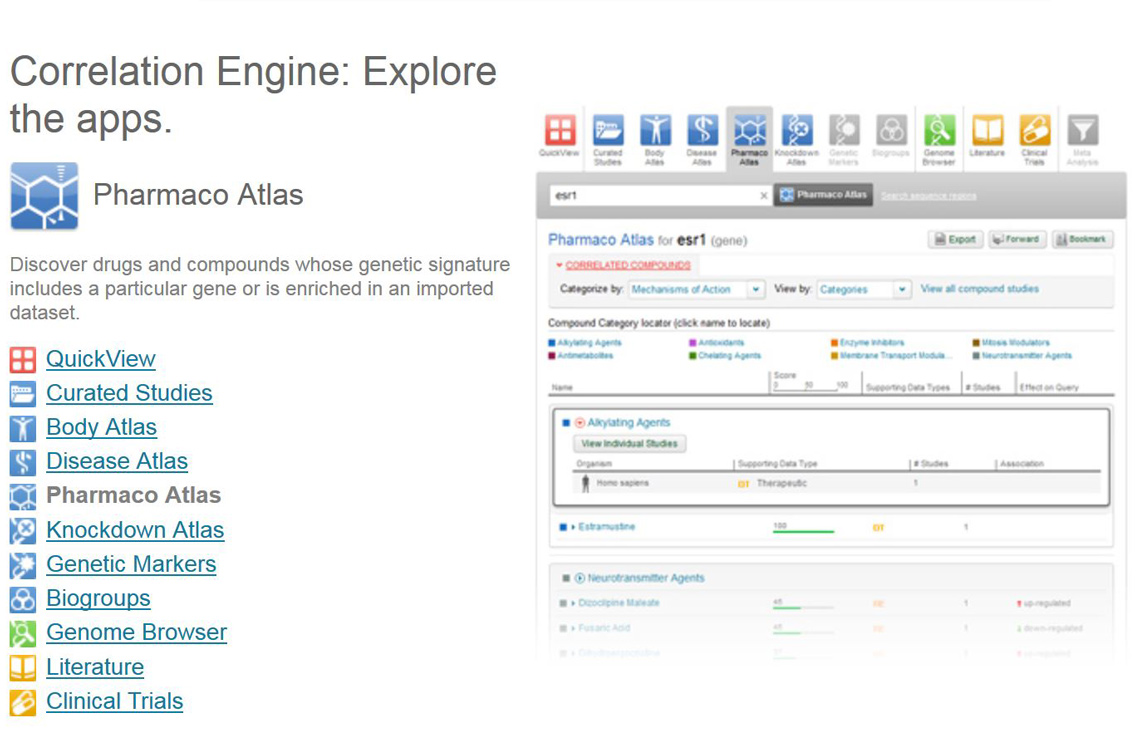Collapse the Correlated Compounds section tab

coord(560,266)
